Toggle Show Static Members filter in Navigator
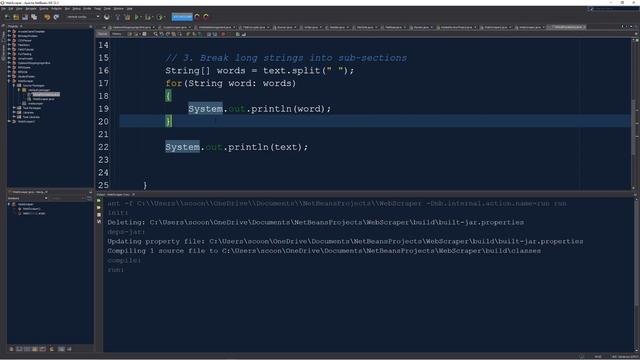The image size is (640, 360). point(27,349)
